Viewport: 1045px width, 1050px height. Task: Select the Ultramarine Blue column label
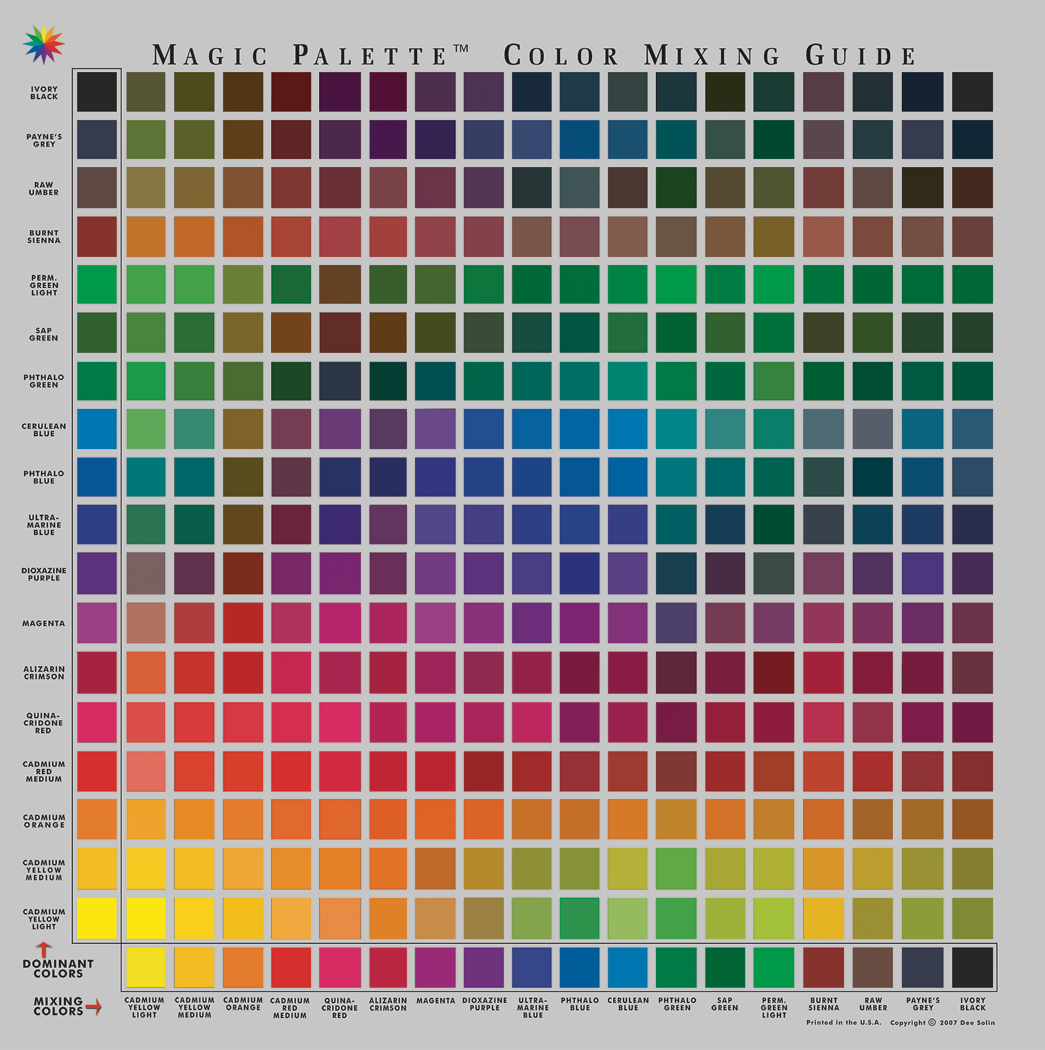pyautogui.click(x=532, y=1006)
